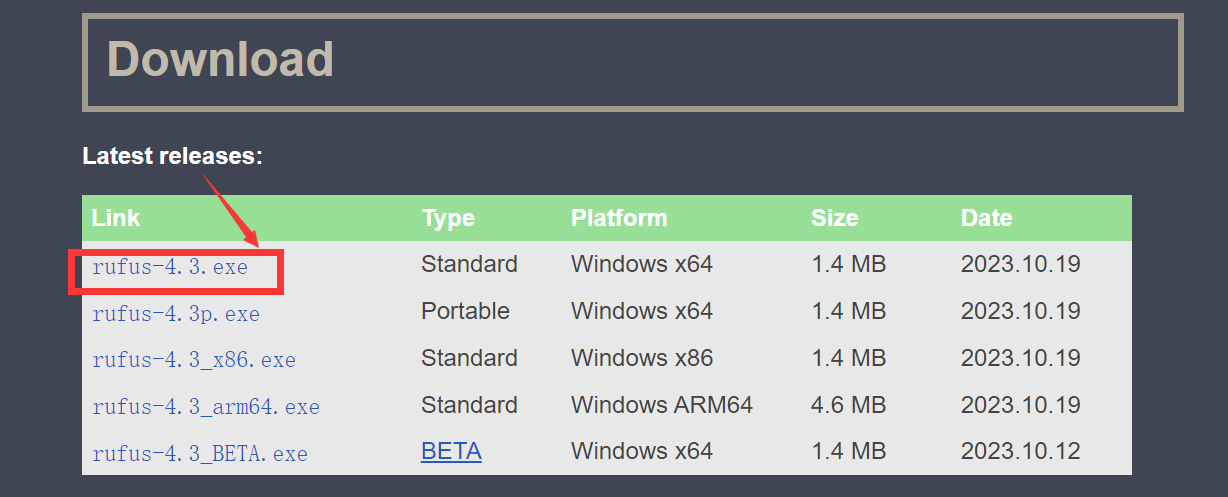Select Windows x64 in BETA row
Screen dimensions: 1228x497
point(642,451)
